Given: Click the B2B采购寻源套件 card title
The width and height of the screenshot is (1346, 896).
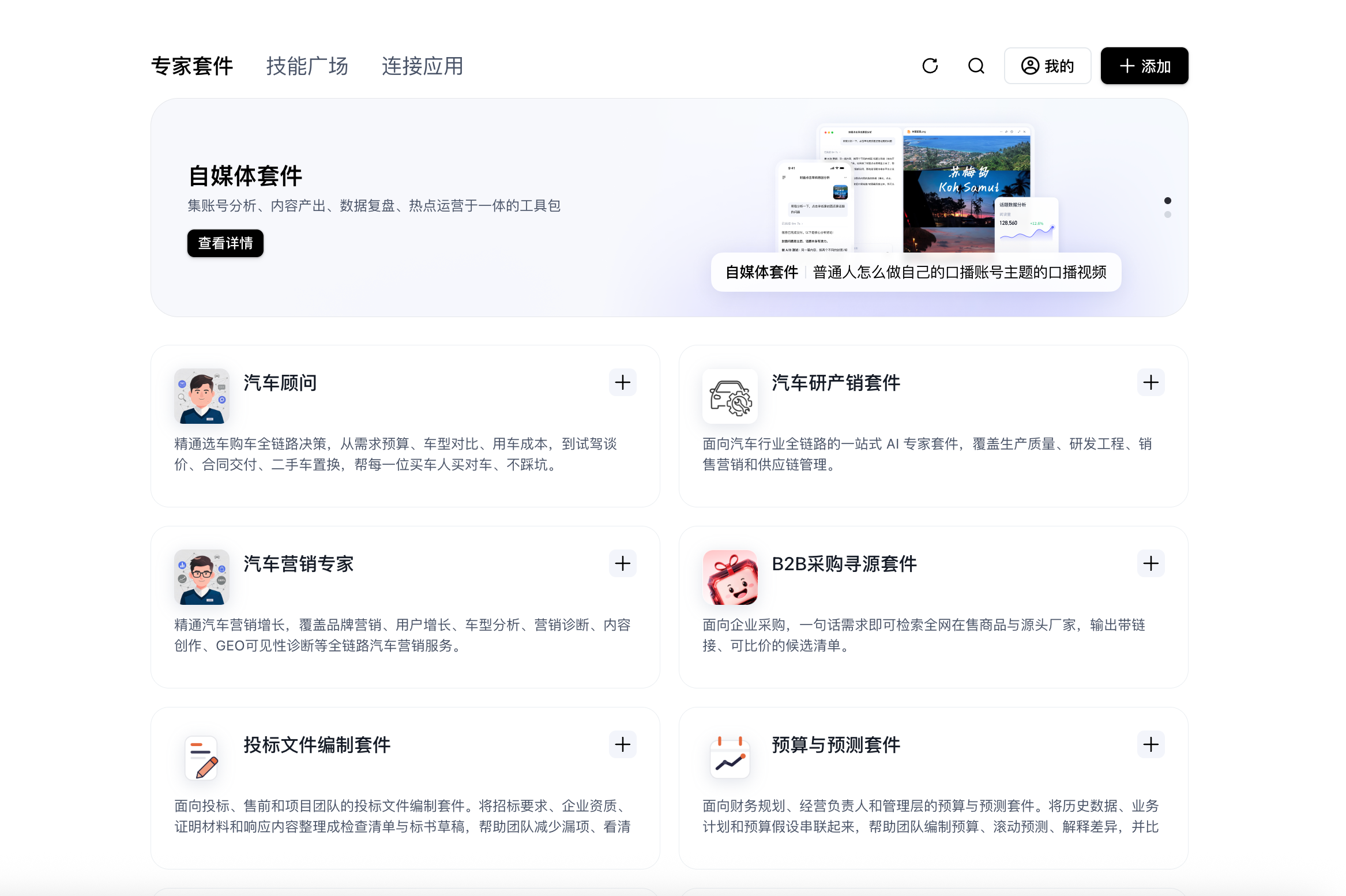Looking at the screenshot, I should pyautogui.click(x=844, y=564).
